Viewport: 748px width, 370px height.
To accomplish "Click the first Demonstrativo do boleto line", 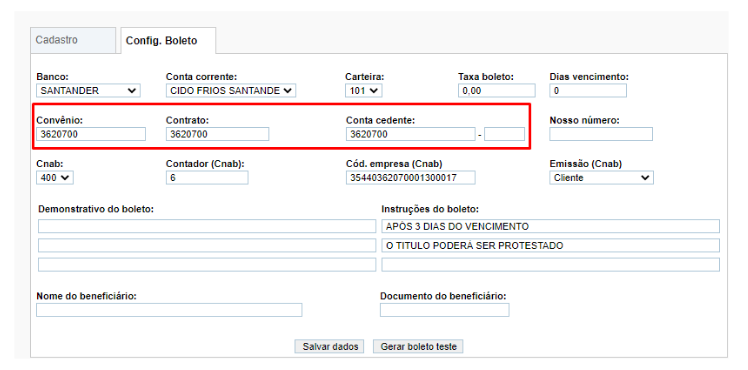I will tap(207, 226).
